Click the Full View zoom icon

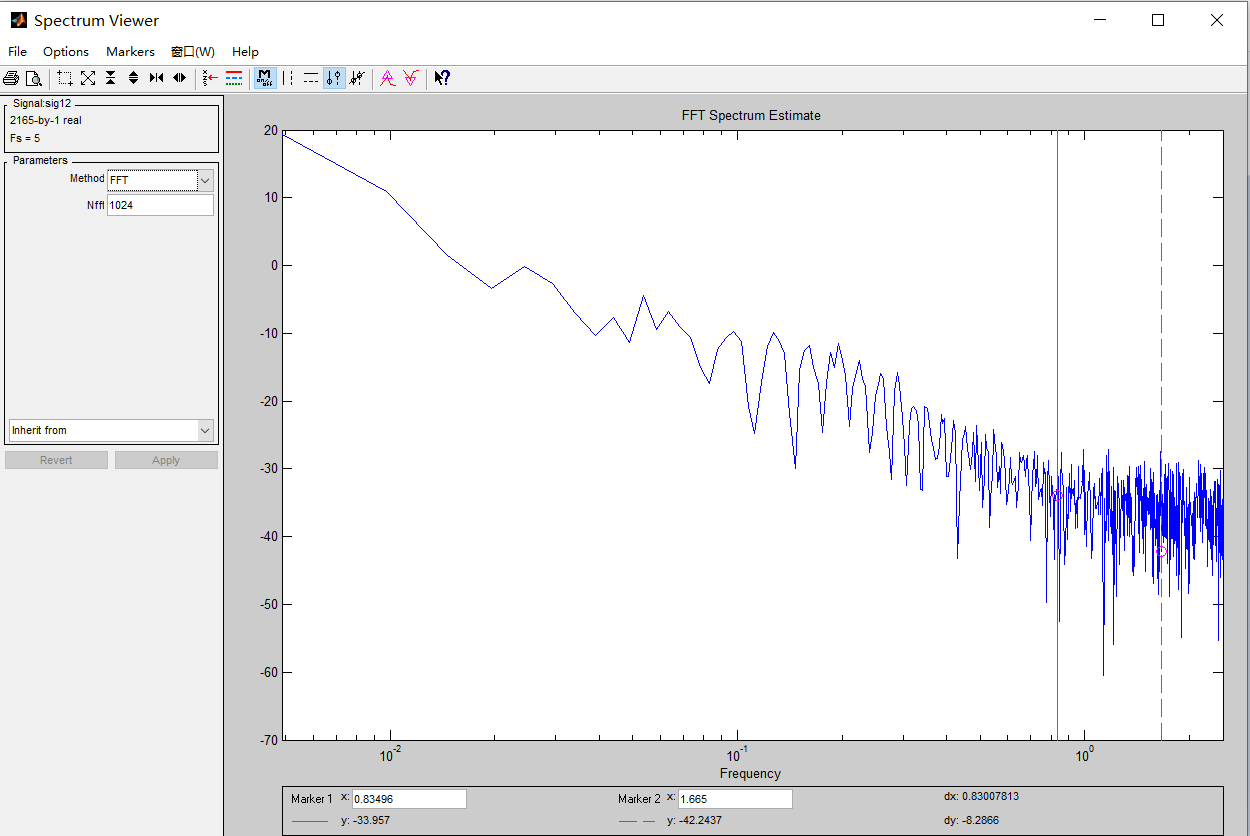[88, 78]
